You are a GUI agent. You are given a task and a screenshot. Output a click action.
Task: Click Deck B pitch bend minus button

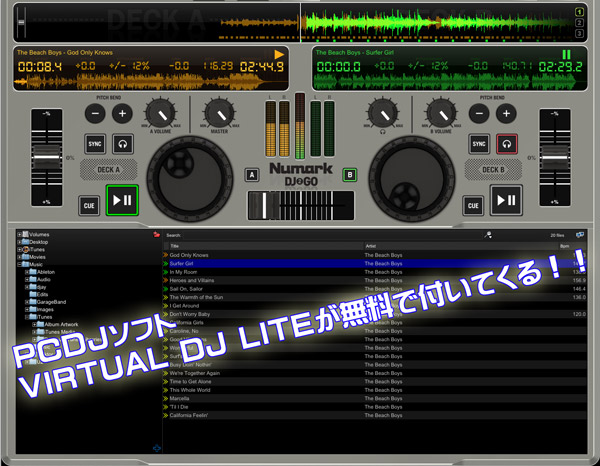click(479, 114)
